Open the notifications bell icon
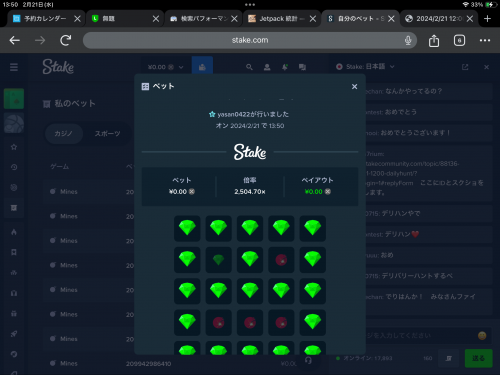The width and height of the screenshot is (500, 375). point(285,67)
